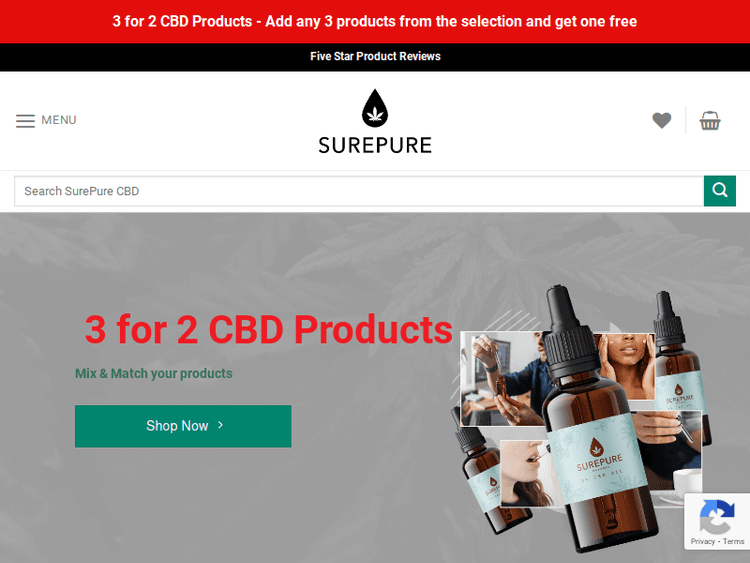Click photo of man holding dropper bottle
Screen dimensions: 750x563
tap(502, 378)
